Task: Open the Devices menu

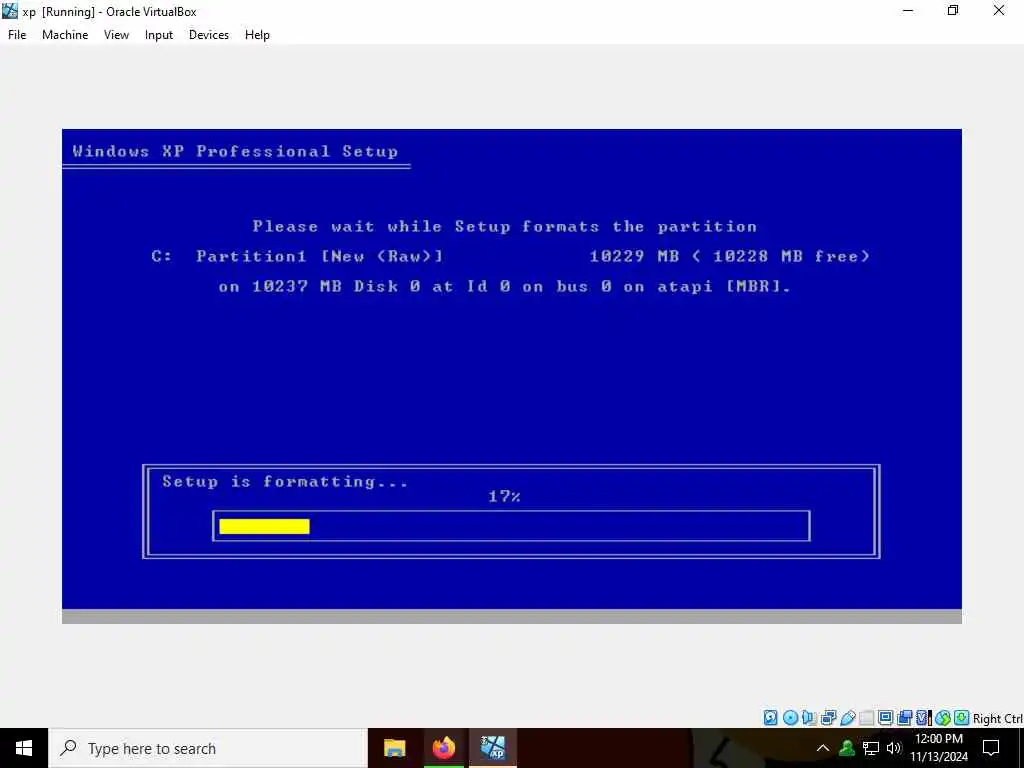Action: (209, 35)
